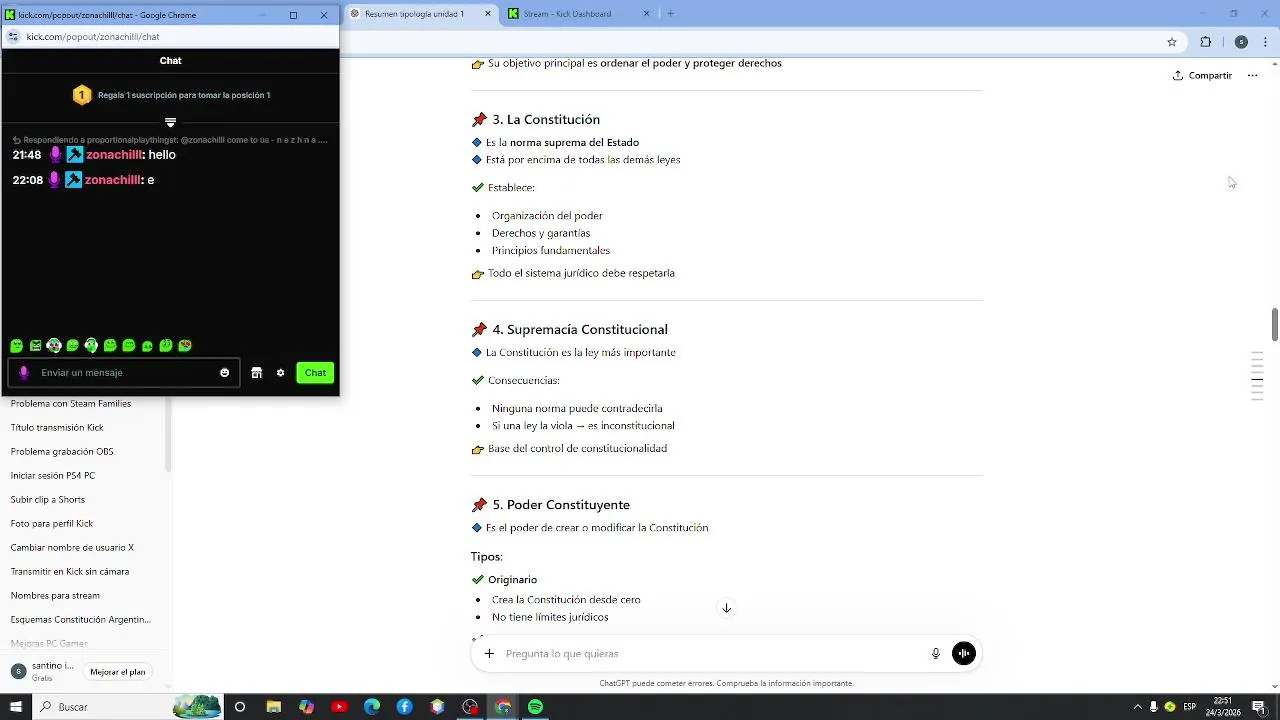Close the Stream - Kick Dashboard tab
The height and width of the screenshot is (720, 1280).
click(646, 14)
